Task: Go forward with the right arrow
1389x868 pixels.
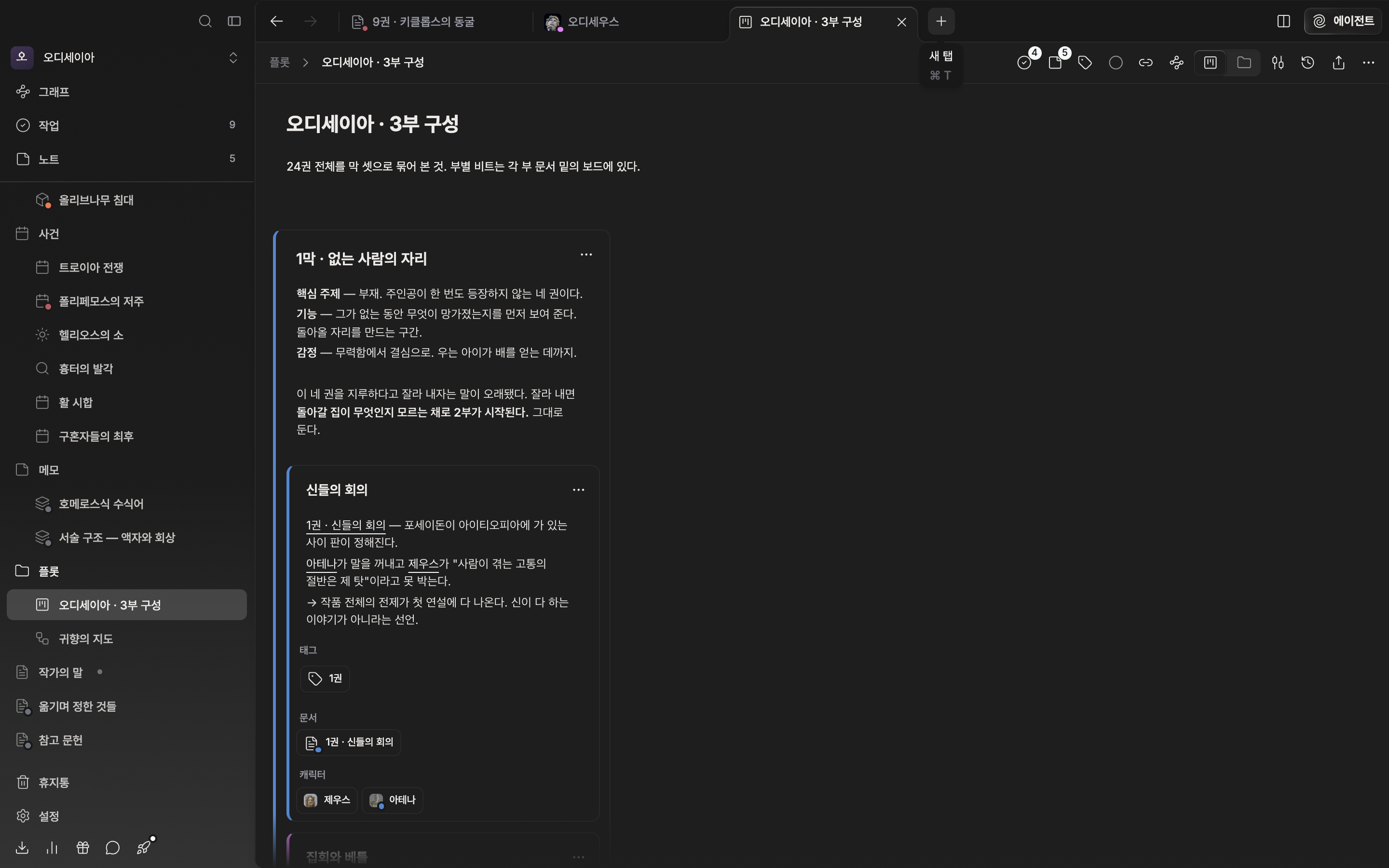Action: [311, 21]
